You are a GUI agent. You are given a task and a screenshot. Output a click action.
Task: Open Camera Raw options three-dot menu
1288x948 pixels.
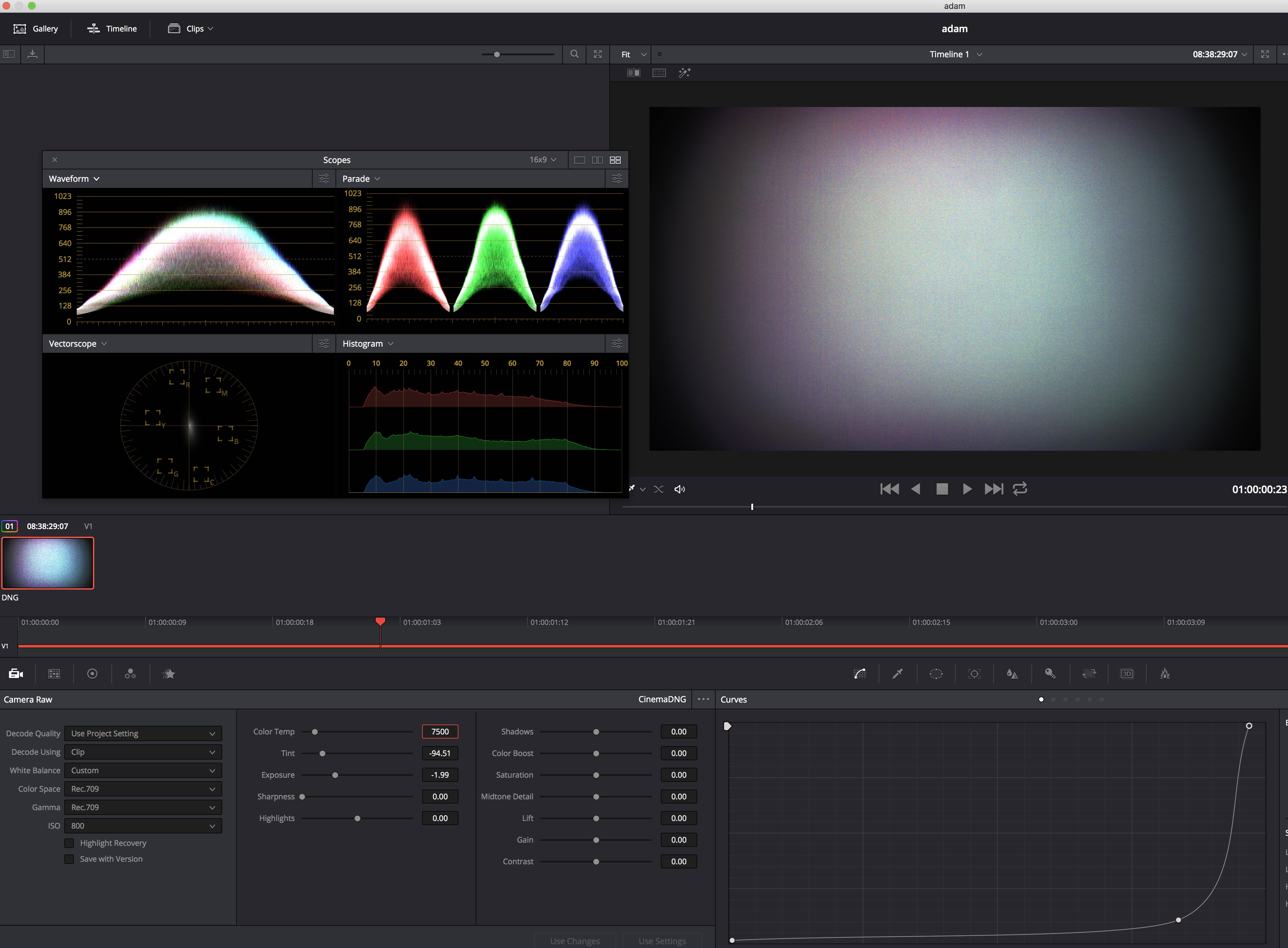point(704,699)
